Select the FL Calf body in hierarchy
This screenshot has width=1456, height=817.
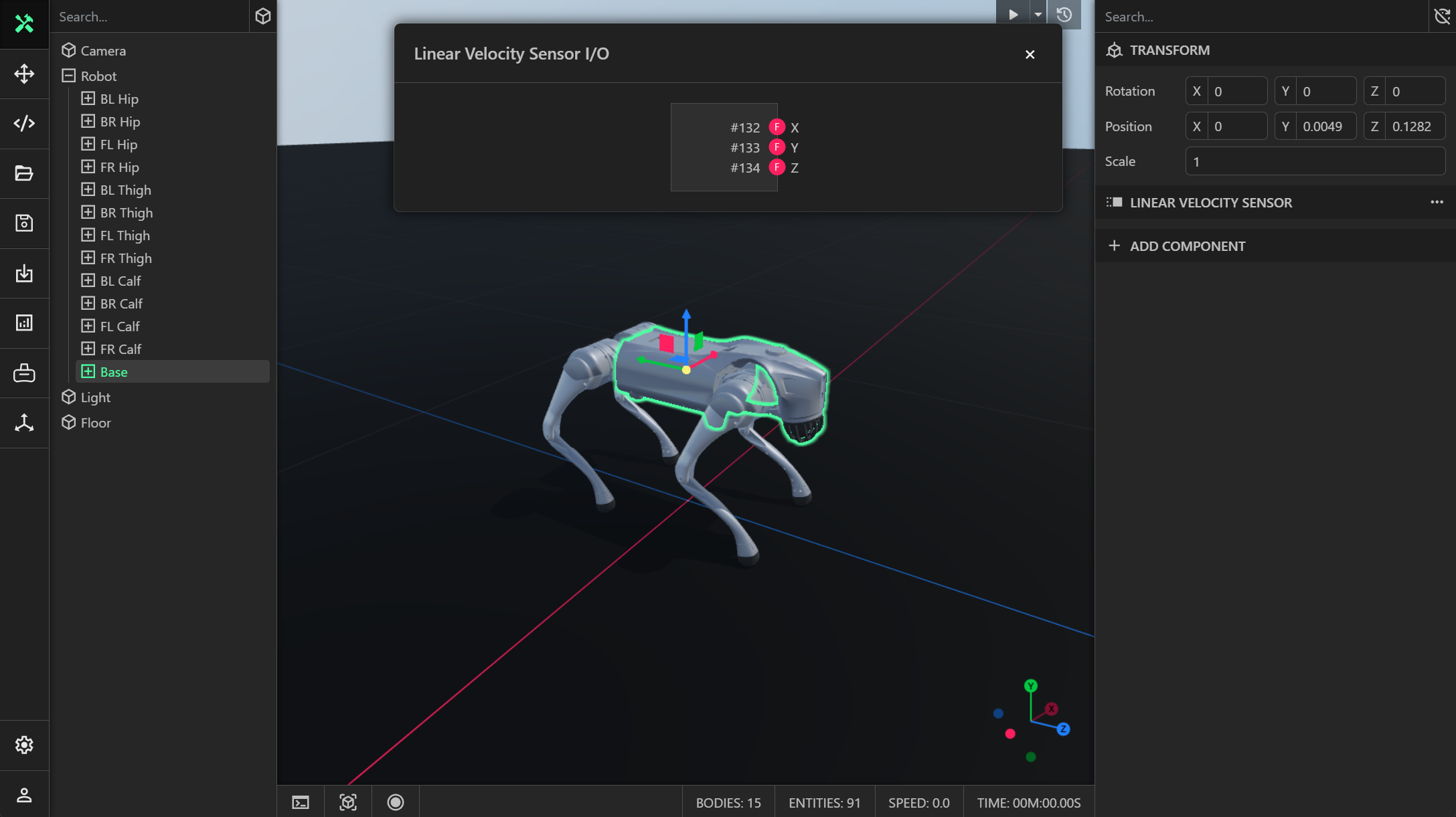119,325
